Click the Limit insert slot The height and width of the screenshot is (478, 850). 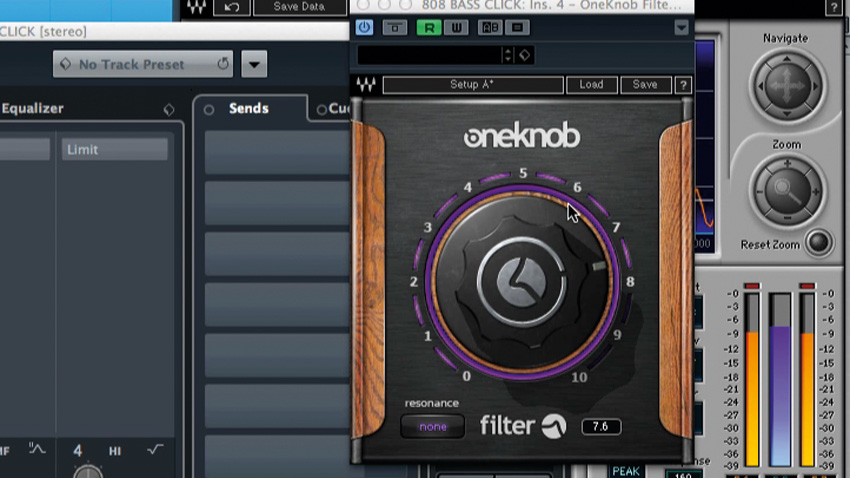[114, 149]
